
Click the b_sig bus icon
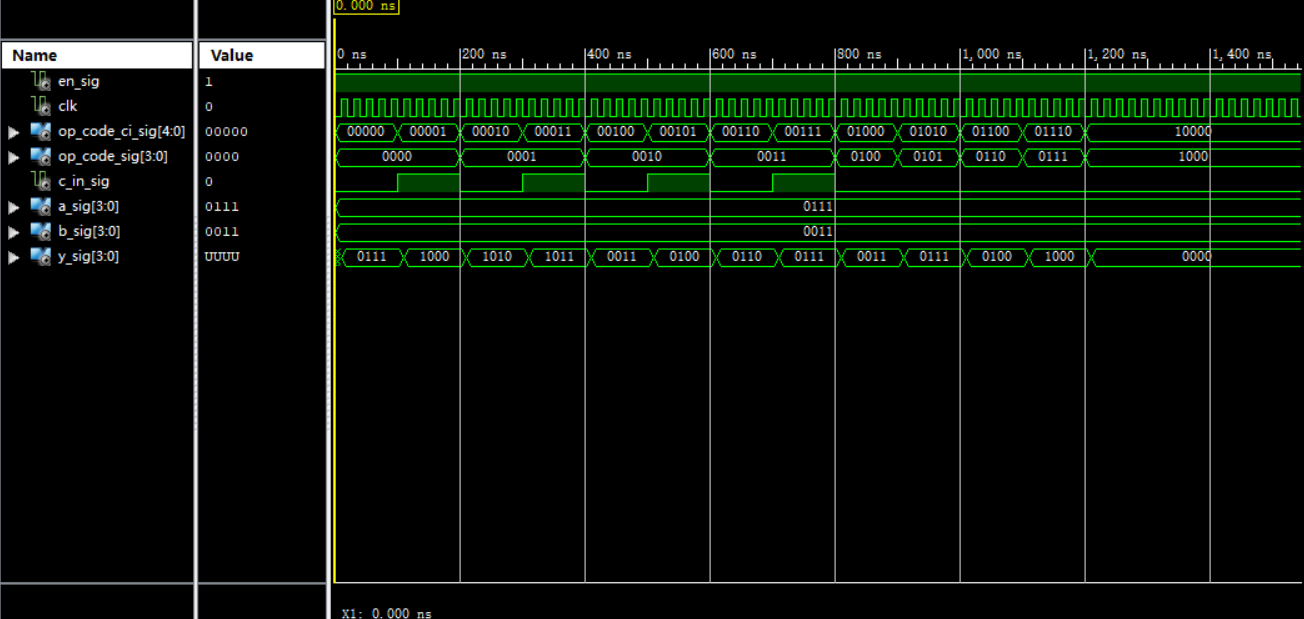pos(41,231)
